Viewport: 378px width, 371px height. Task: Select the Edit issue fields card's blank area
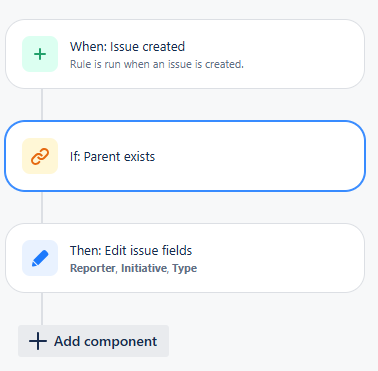point(283,258)
